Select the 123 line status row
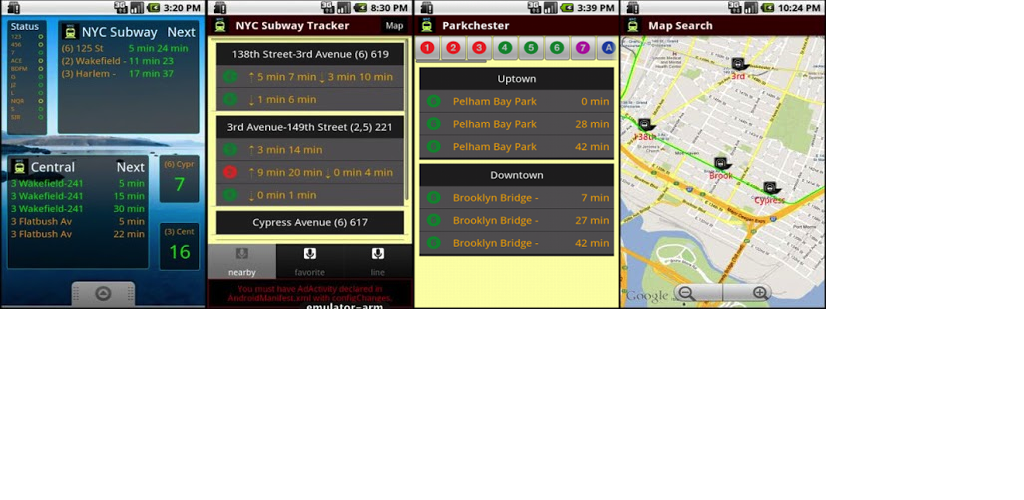1024x500 pixels. [27, 37]
